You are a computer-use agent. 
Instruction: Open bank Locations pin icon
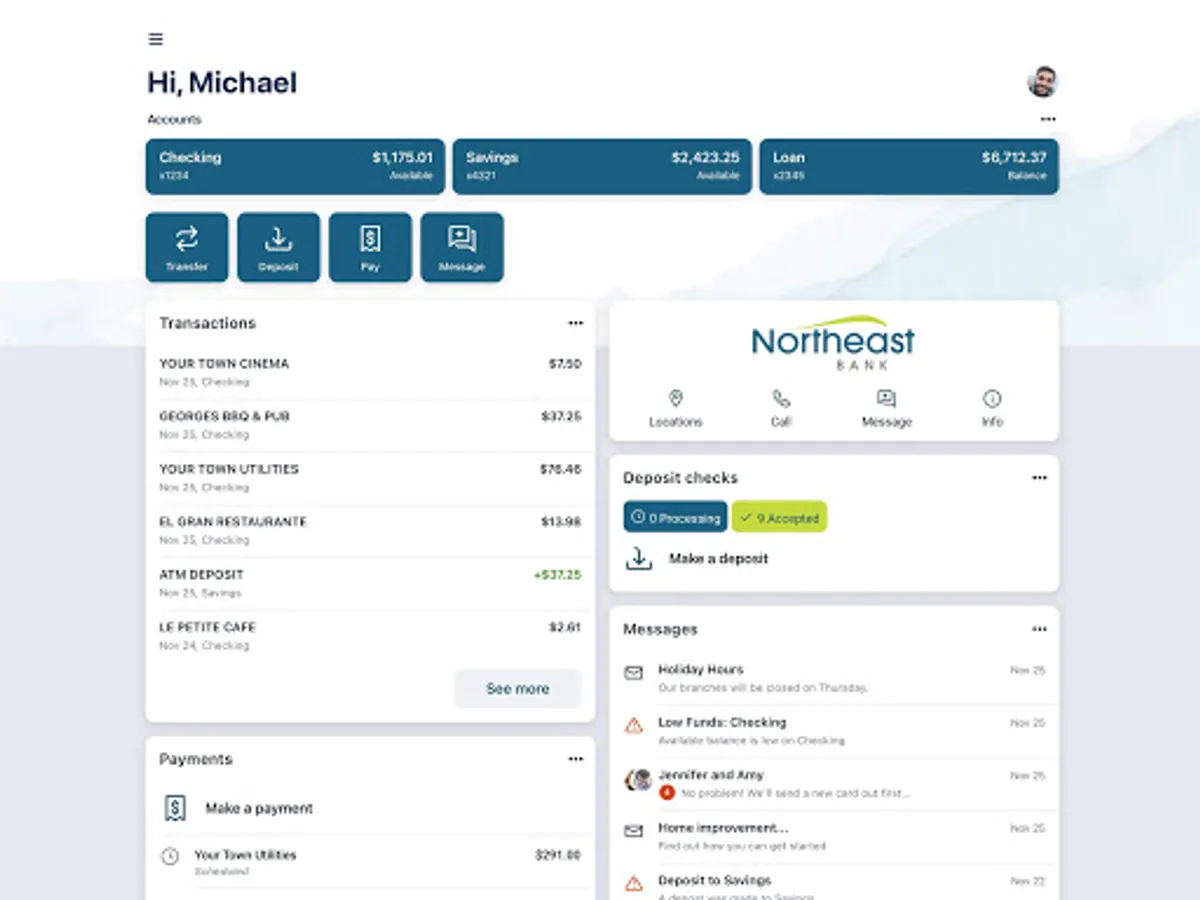(675, 398)
